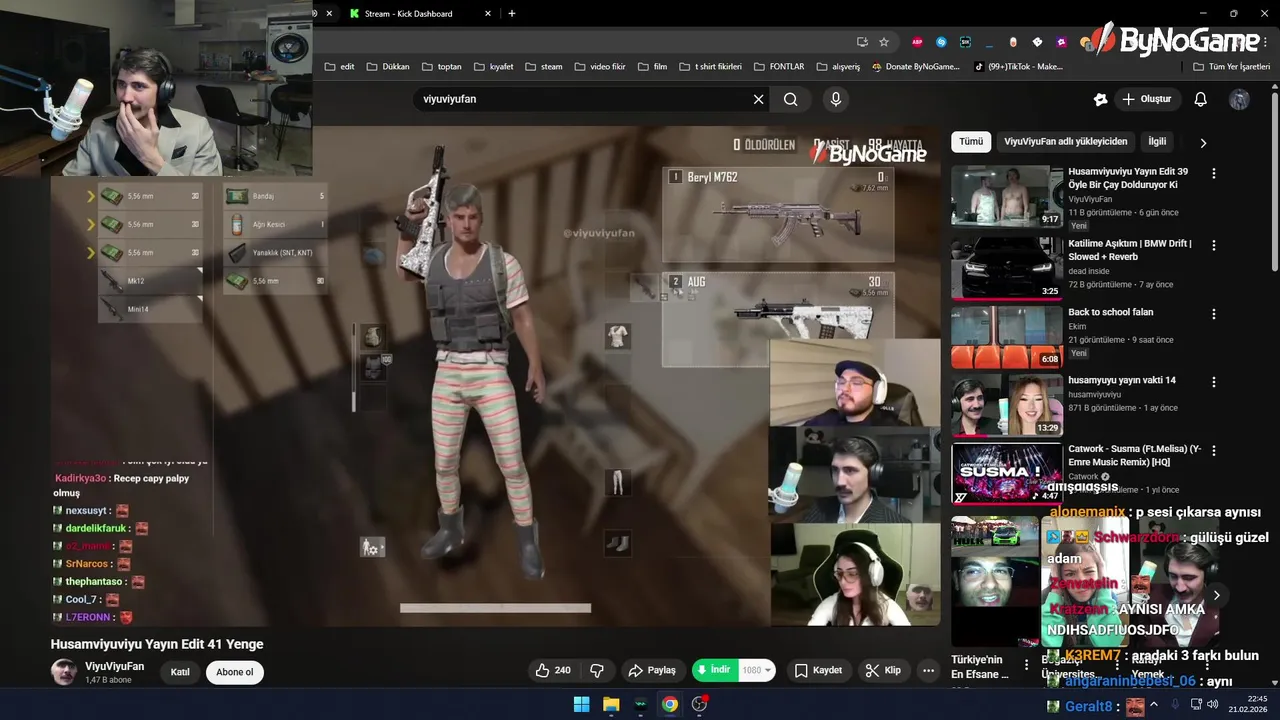
Task: Open YouTube notifications bell
Action: (1201, 99)
